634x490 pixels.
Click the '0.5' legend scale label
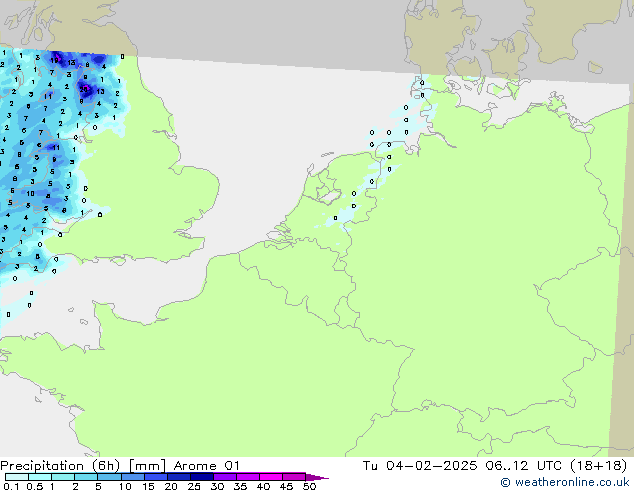tap(35, 486)
